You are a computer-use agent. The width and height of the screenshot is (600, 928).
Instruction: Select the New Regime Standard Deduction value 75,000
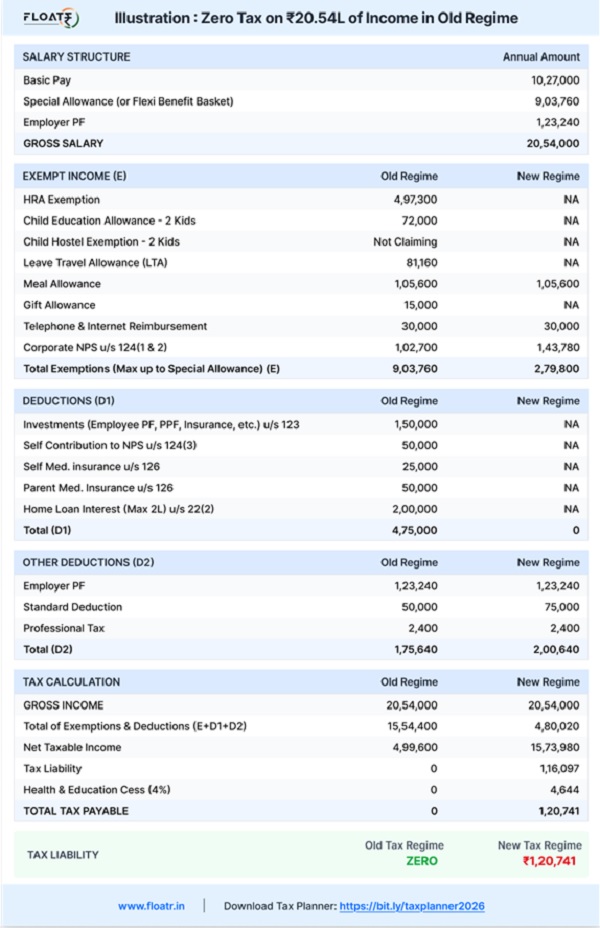pyautogui.click(x=559, y=607)
